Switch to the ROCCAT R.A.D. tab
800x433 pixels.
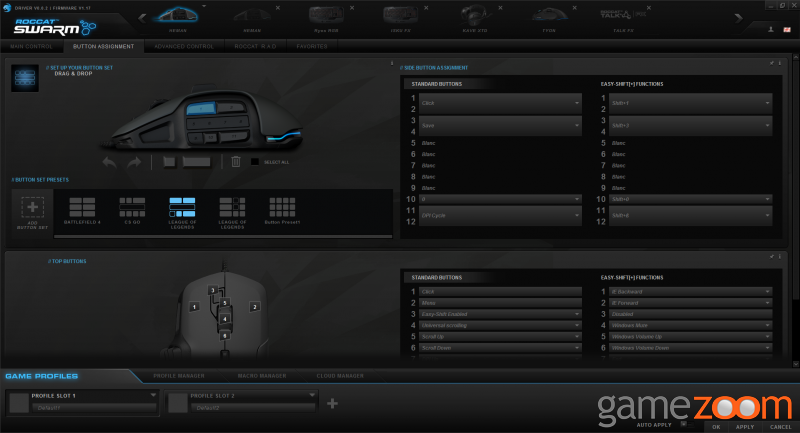(255, 46)
